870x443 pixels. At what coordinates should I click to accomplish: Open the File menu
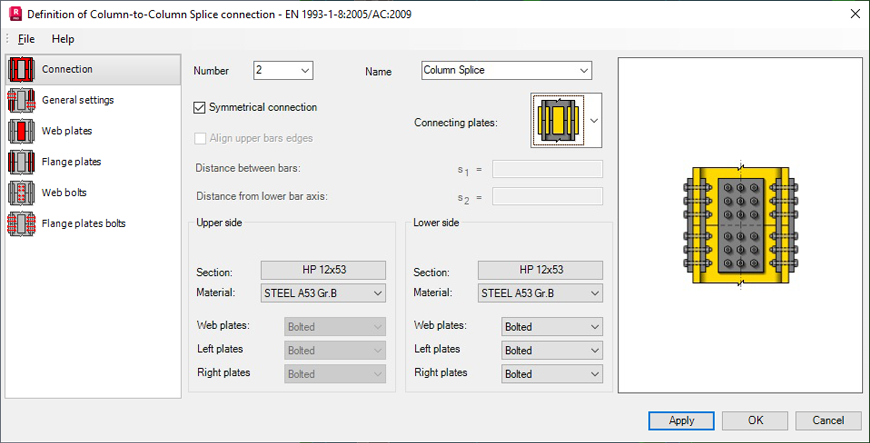(x=26, y=39)
